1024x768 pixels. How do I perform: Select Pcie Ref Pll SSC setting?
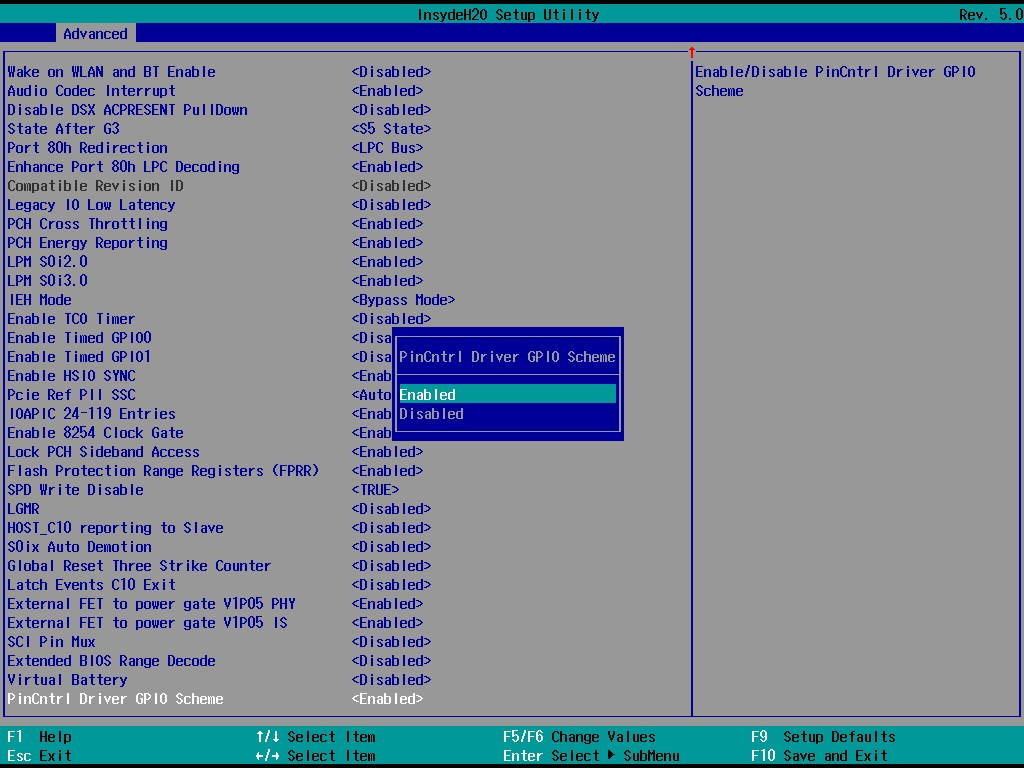pos(71,394)
